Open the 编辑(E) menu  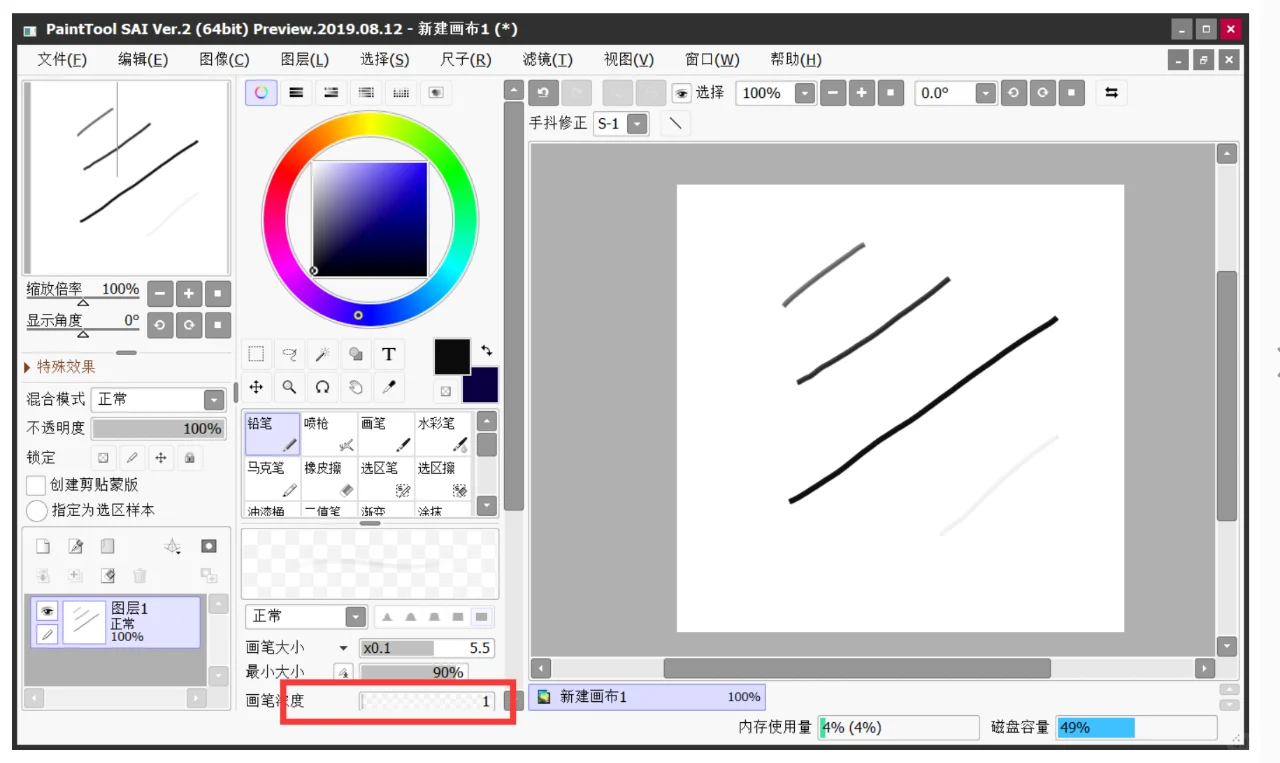[143, 60]
